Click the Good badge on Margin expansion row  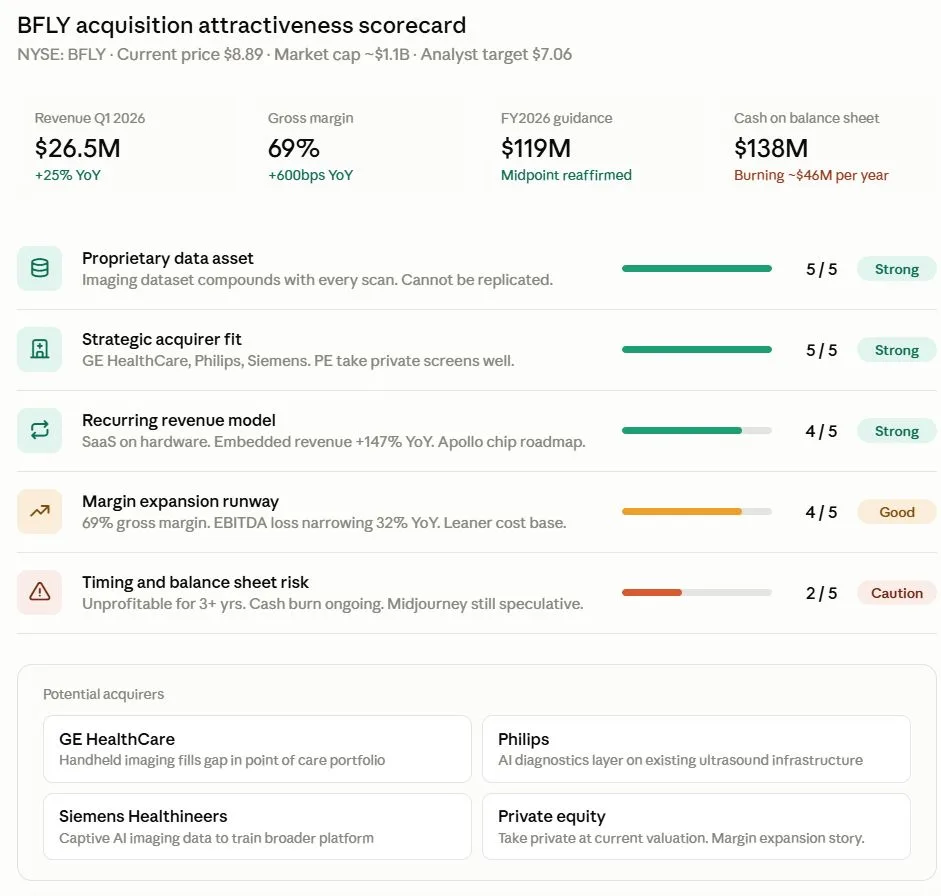[897, 512]
